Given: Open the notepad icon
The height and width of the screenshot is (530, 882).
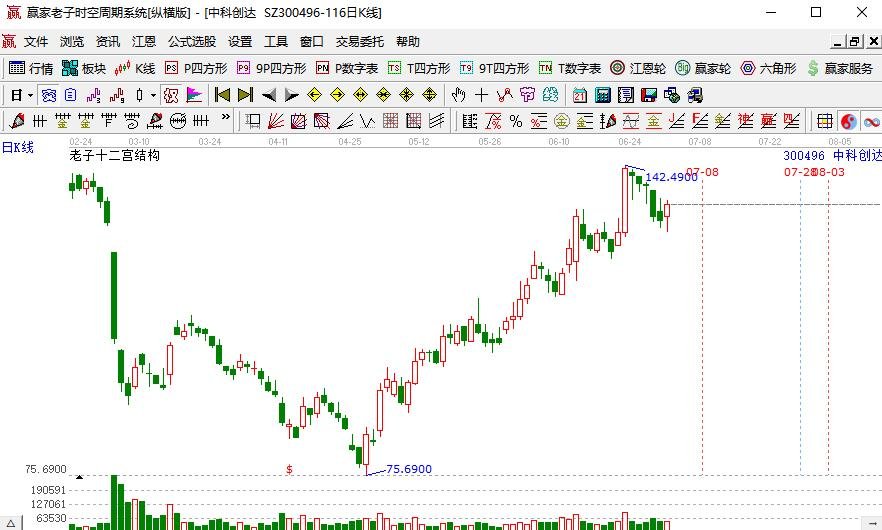Looking at the screenshot, I should (626, 95).
